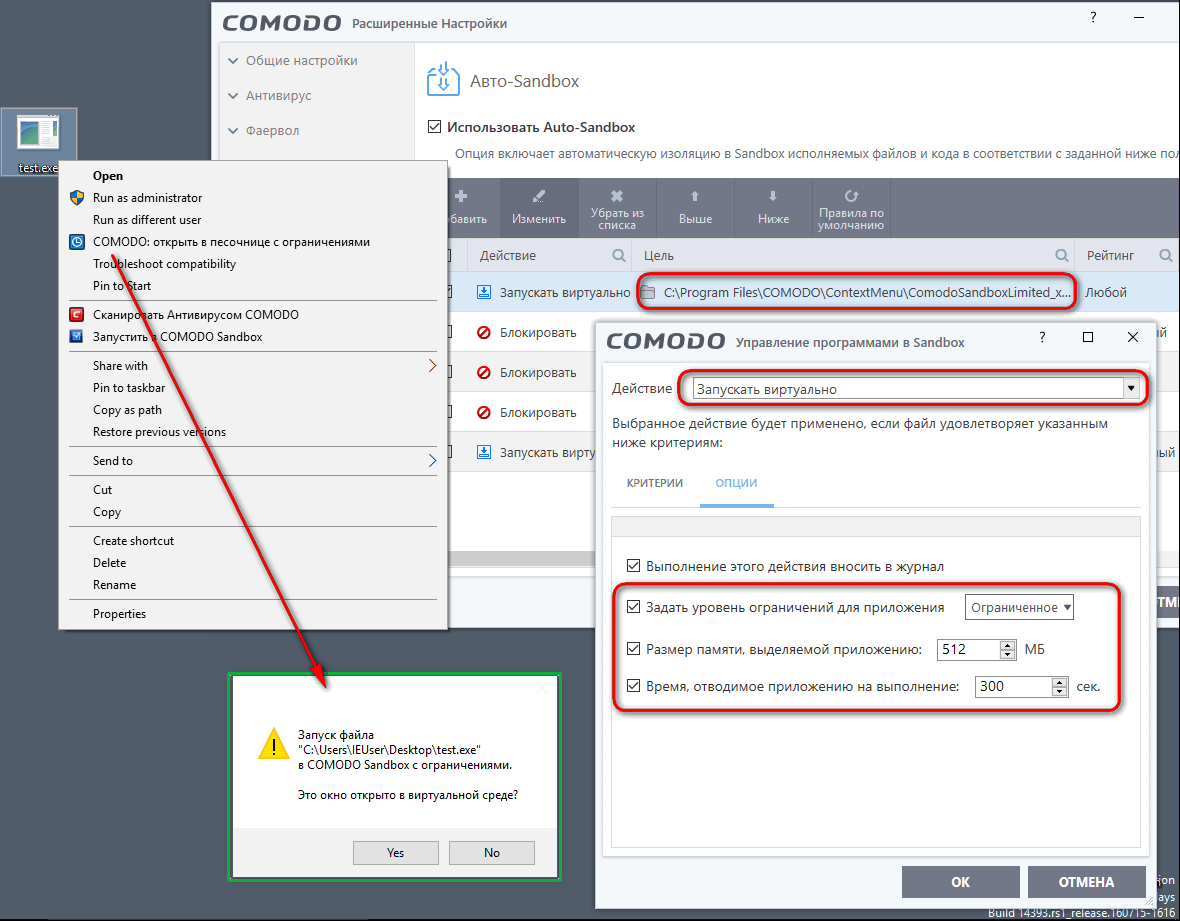
Task: Expand the Send to submenu arrow
Action: click(432, 460)
